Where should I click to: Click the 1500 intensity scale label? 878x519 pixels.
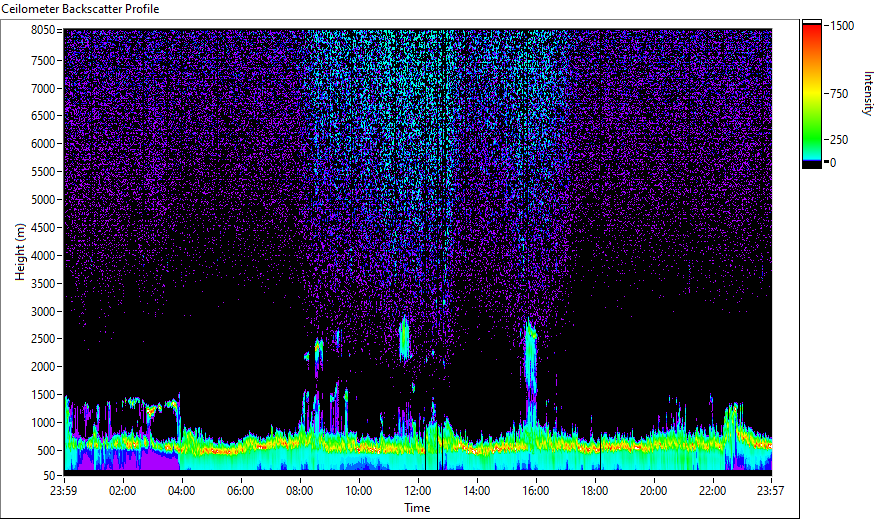click(x=842, y=26)
